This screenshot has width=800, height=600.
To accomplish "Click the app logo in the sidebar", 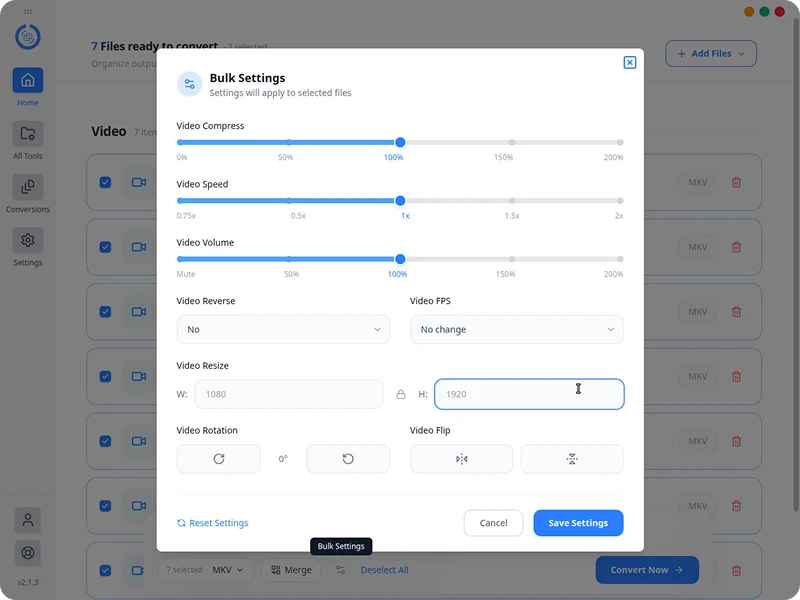I will pyautogui.click(x=28, y=36).
